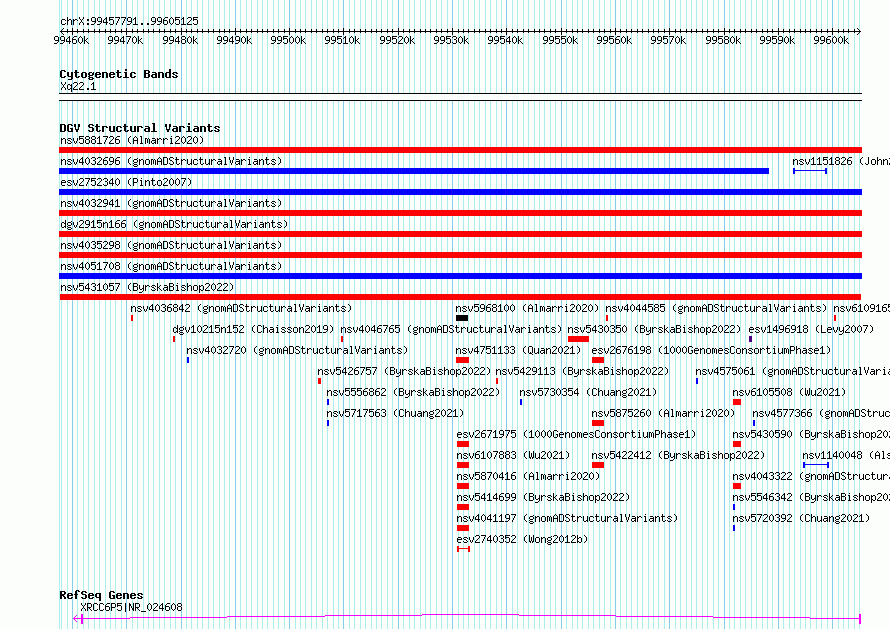Image resolution: width=890 pixels, height=629 pixels.
Task: Click nsv5717563 (Chuang2021) label
Action: [395, 413]
